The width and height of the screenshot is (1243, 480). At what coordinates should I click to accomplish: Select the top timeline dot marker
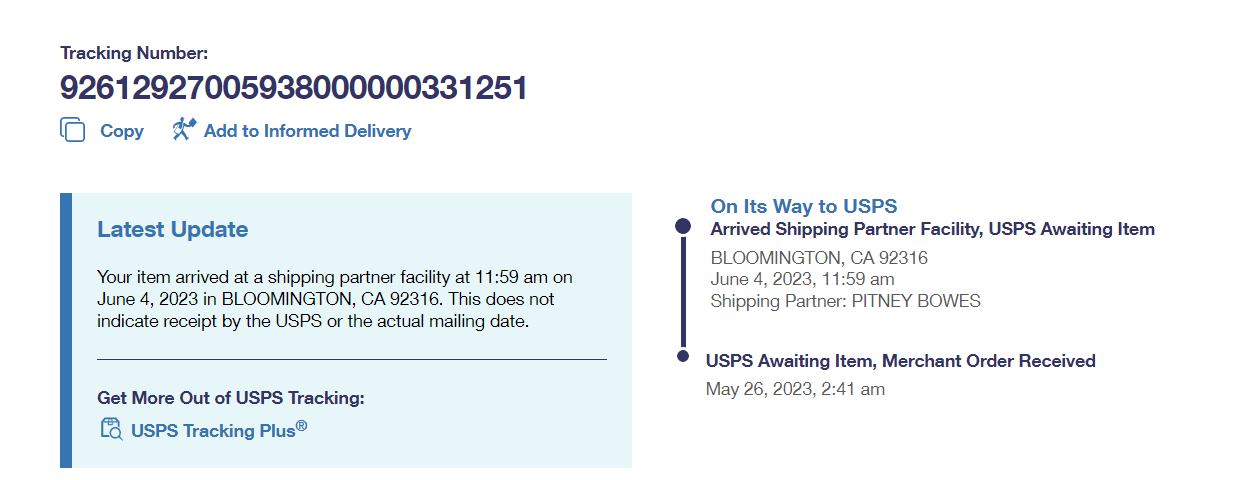point(683,227)
